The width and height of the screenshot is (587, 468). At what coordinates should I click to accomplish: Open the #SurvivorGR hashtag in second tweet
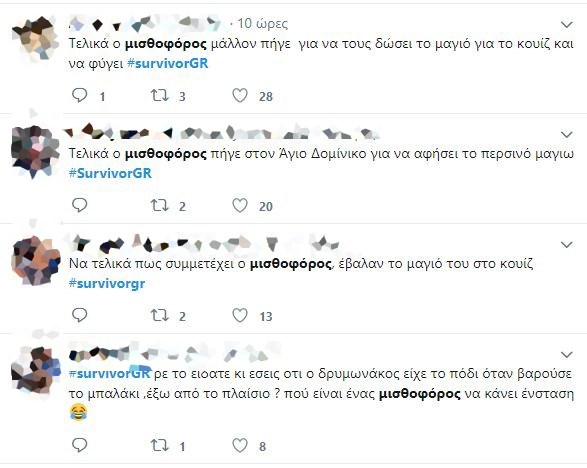pos(110,173)
